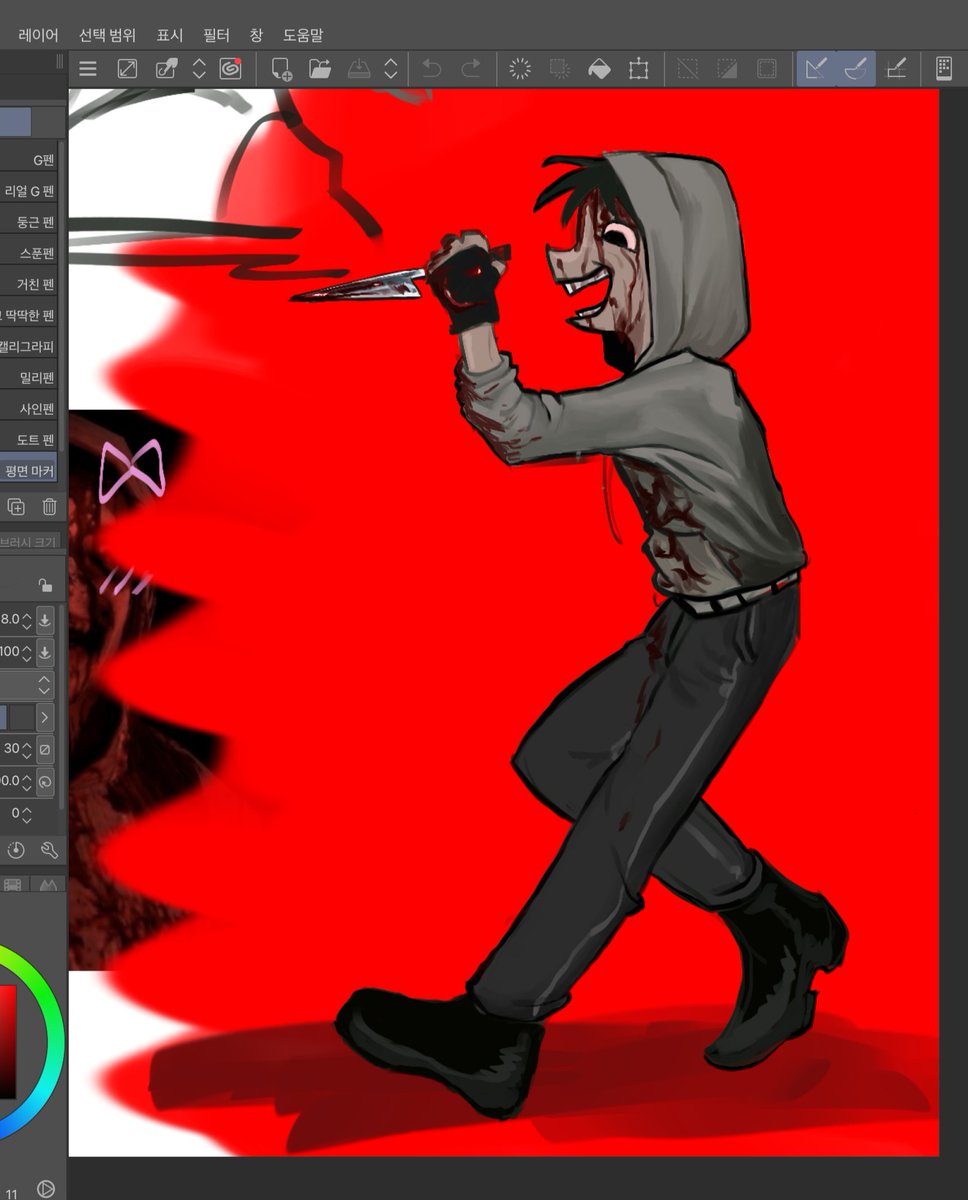Open the sub tool detail wrench icon
This screenshot has width=968, height=1200.
click(x=49, y=851)
